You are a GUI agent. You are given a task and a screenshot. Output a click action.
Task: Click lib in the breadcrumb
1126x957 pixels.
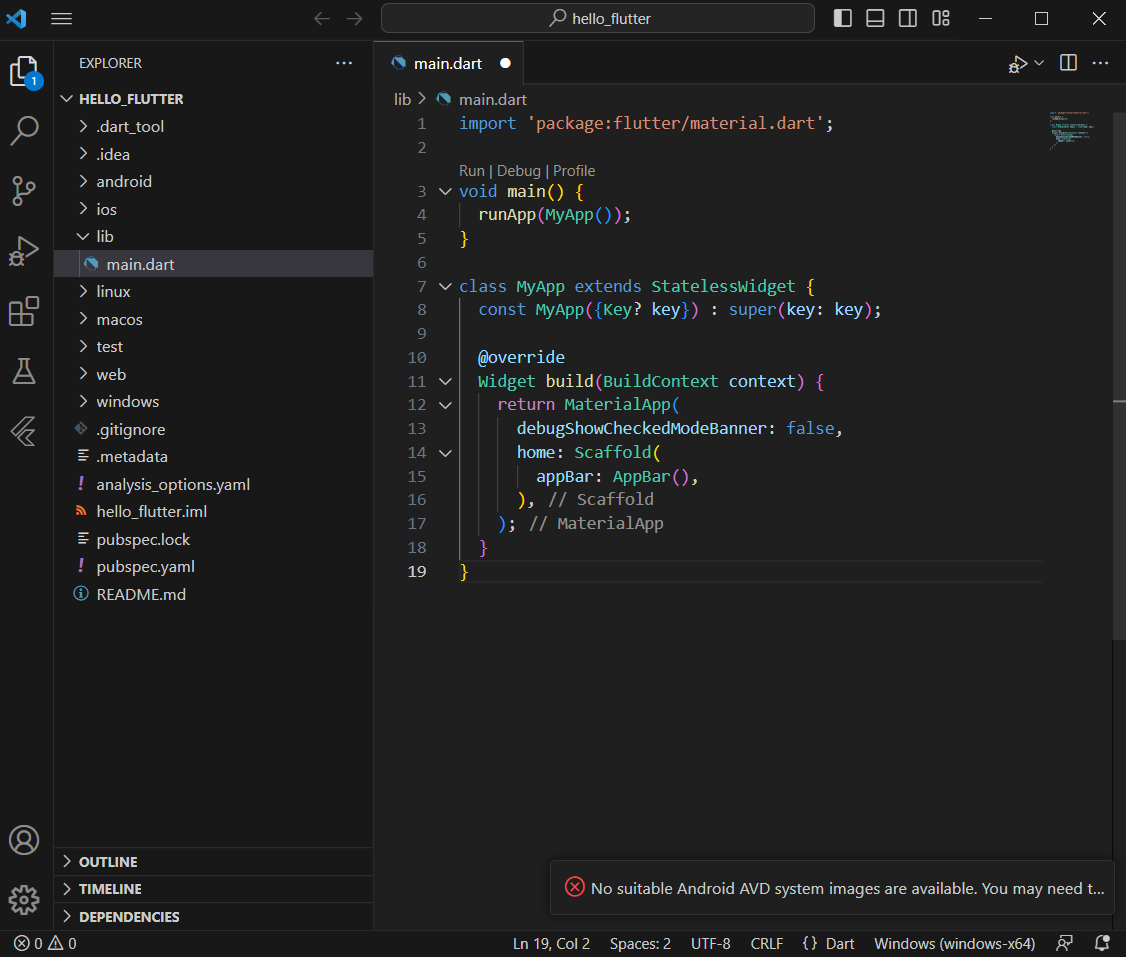(x=402, y=100)
